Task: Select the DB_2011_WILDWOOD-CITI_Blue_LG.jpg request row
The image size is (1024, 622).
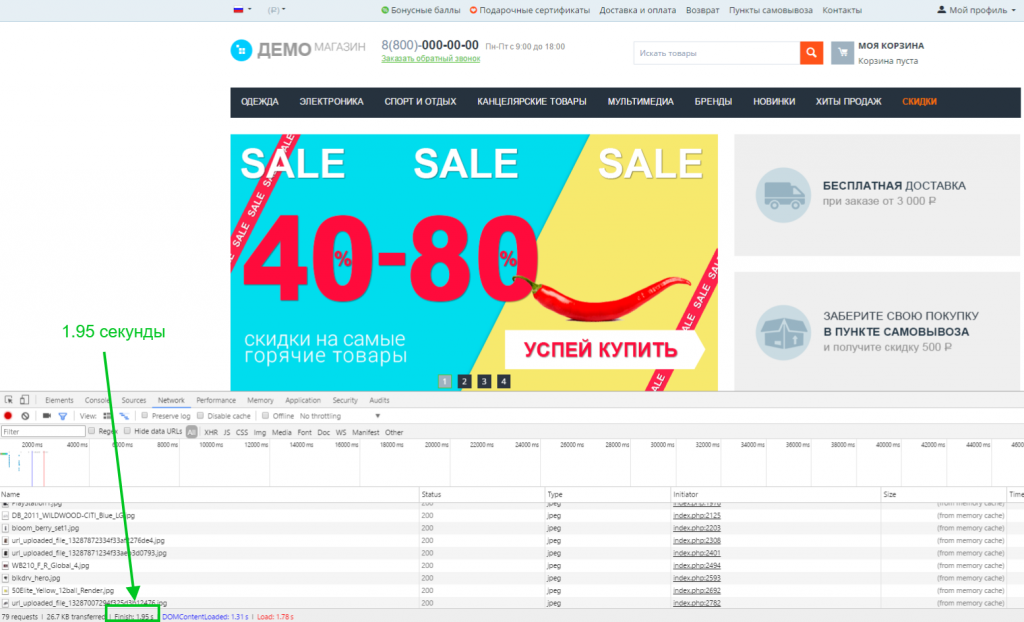Action: tap(512, 516)
